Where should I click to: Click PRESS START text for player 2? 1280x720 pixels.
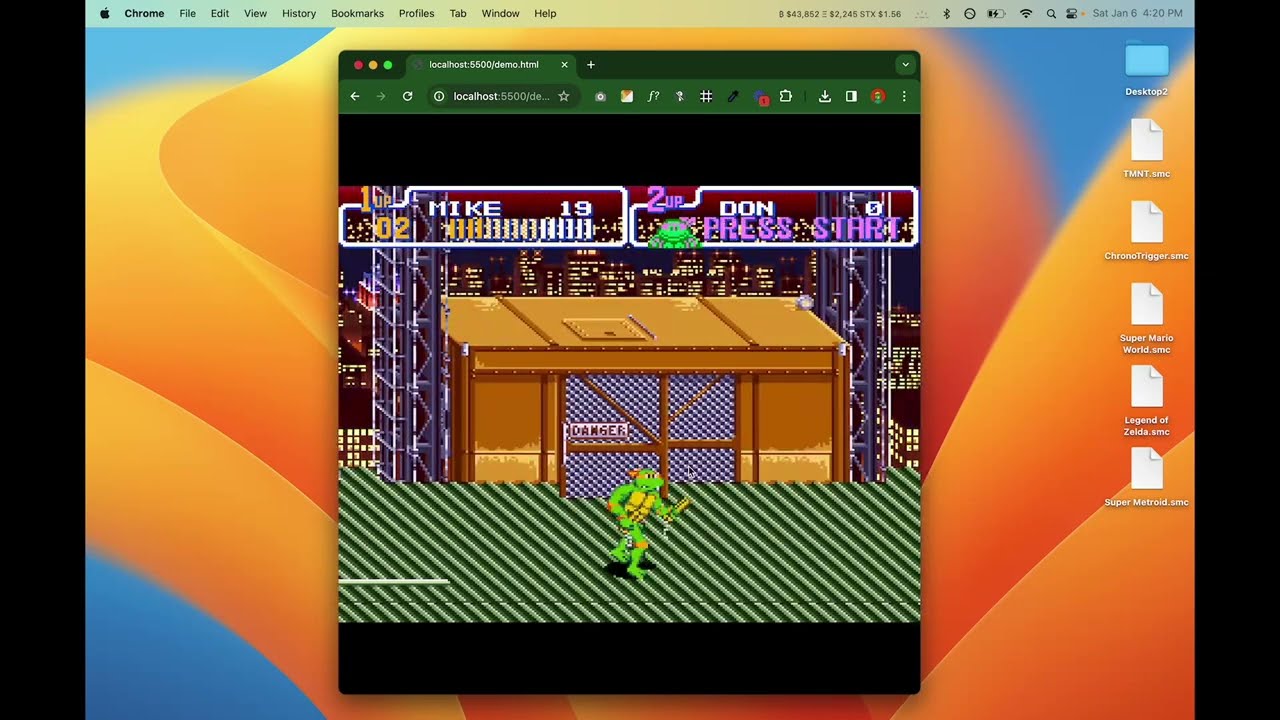click(x=802, y=229)
